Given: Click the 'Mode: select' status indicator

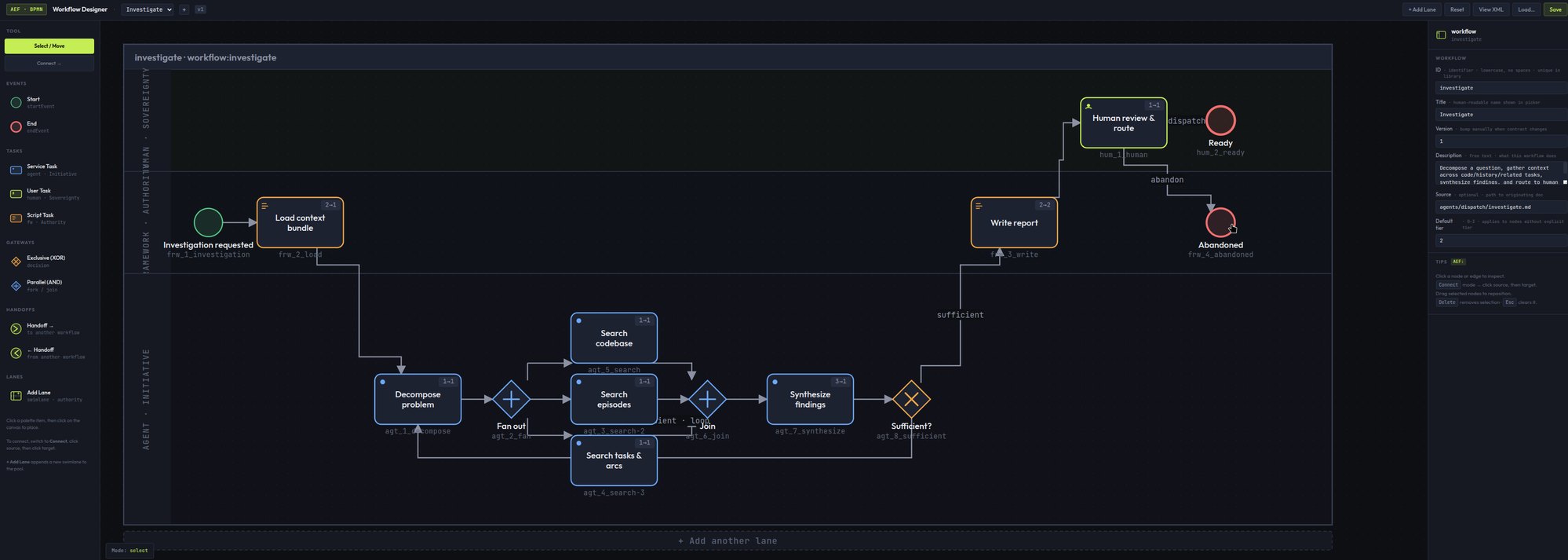Looking at the screenshot, I should pyautogui.click(x=129, y=551).
